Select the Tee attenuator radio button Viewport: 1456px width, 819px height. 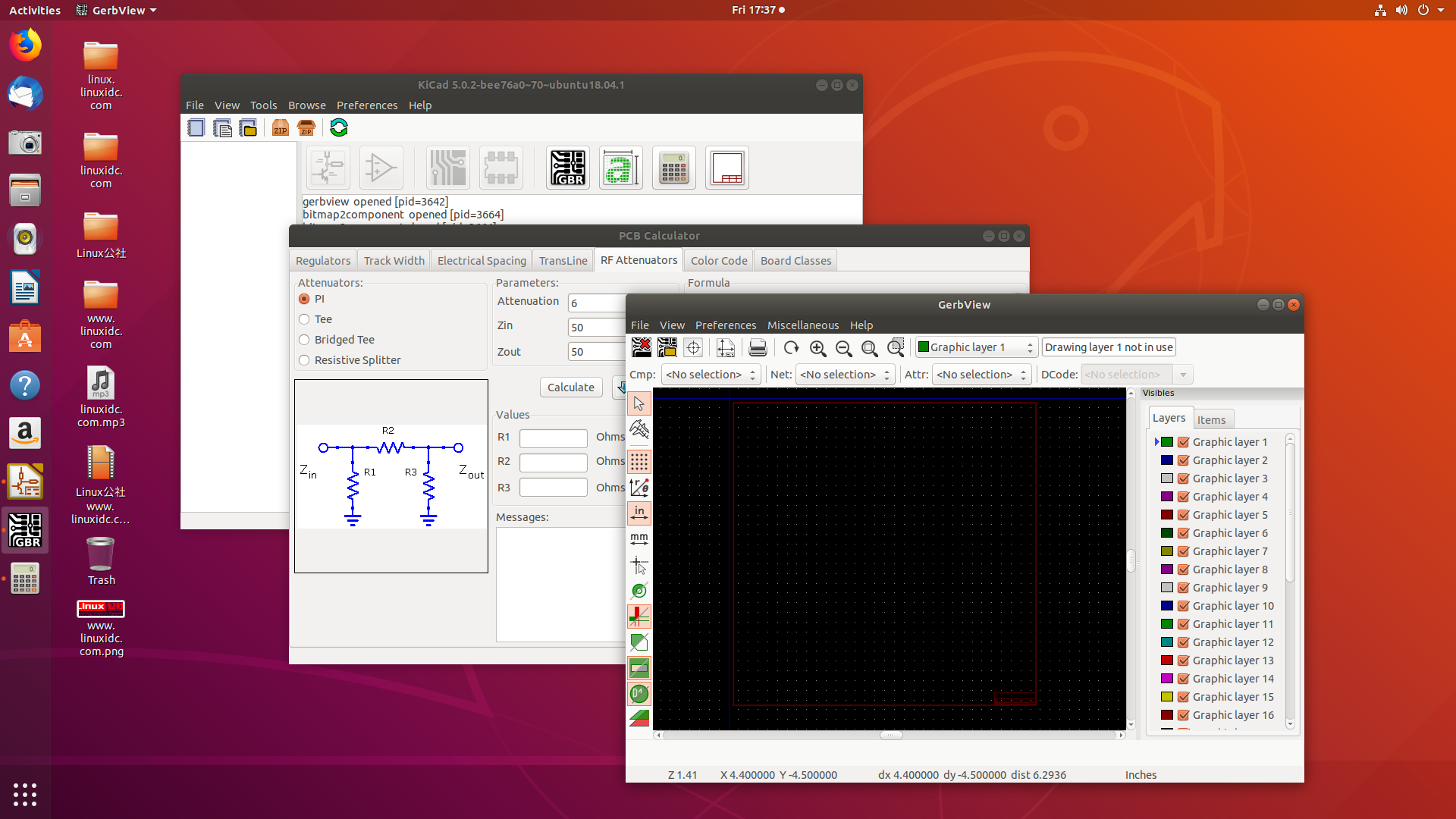click(305, 318)
